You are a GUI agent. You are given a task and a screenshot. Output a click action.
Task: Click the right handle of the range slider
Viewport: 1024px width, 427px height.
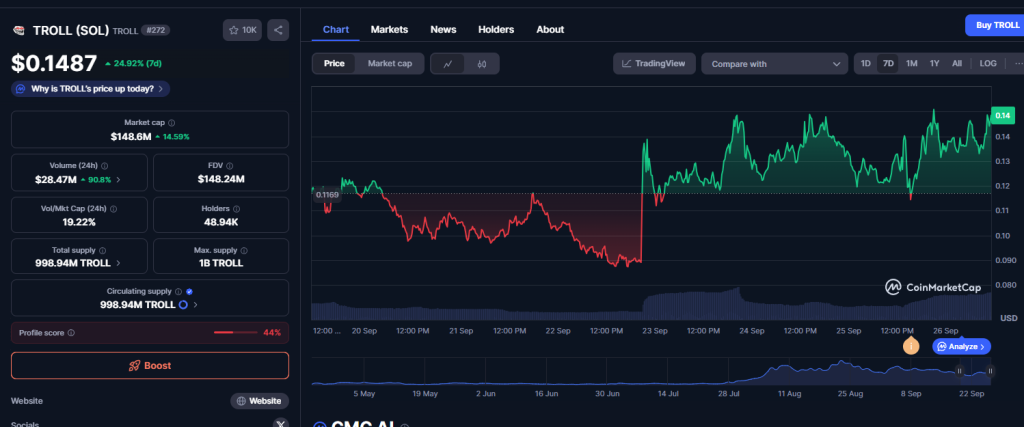[x=990, y=371]
